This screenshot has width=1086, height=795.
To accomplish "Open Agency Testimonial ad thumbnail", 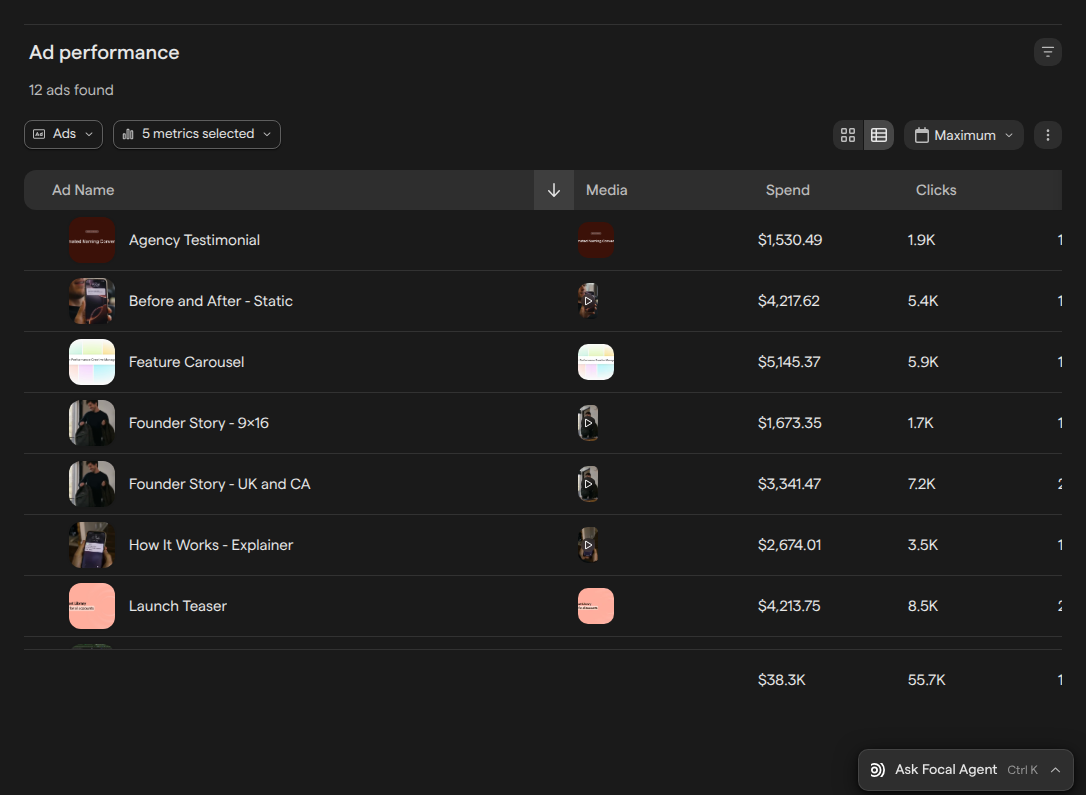I will (92, 240).
